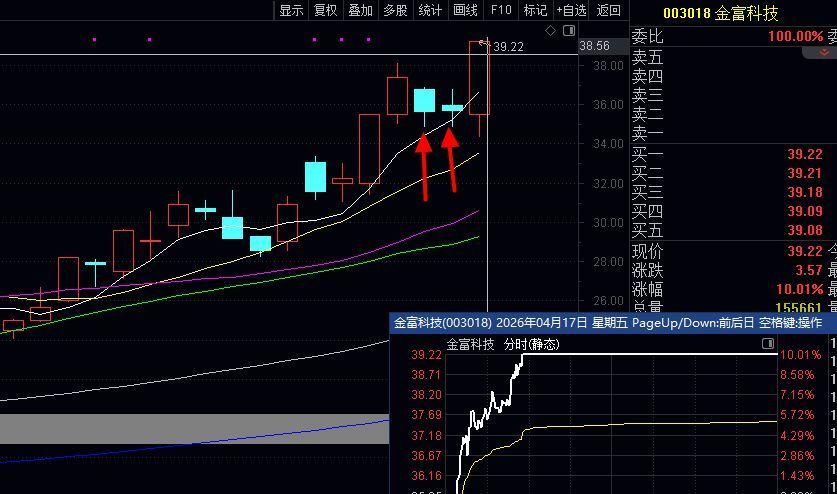This screenshot has height=494, width=837.
Task: Click the 现价 value 39.22
Action: point(805,251)
